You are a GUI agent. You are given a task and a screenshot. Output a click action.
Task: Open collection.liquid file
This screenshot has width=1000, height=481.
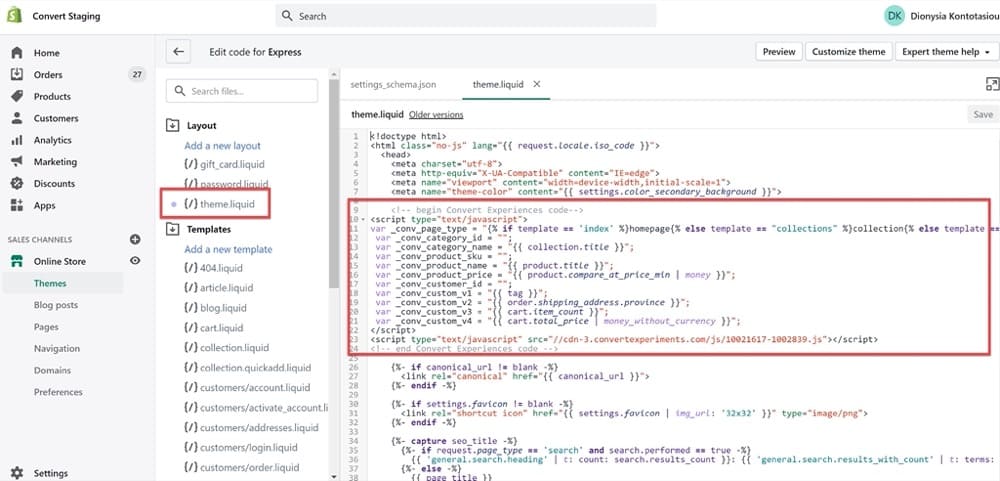tap(226, 348)
